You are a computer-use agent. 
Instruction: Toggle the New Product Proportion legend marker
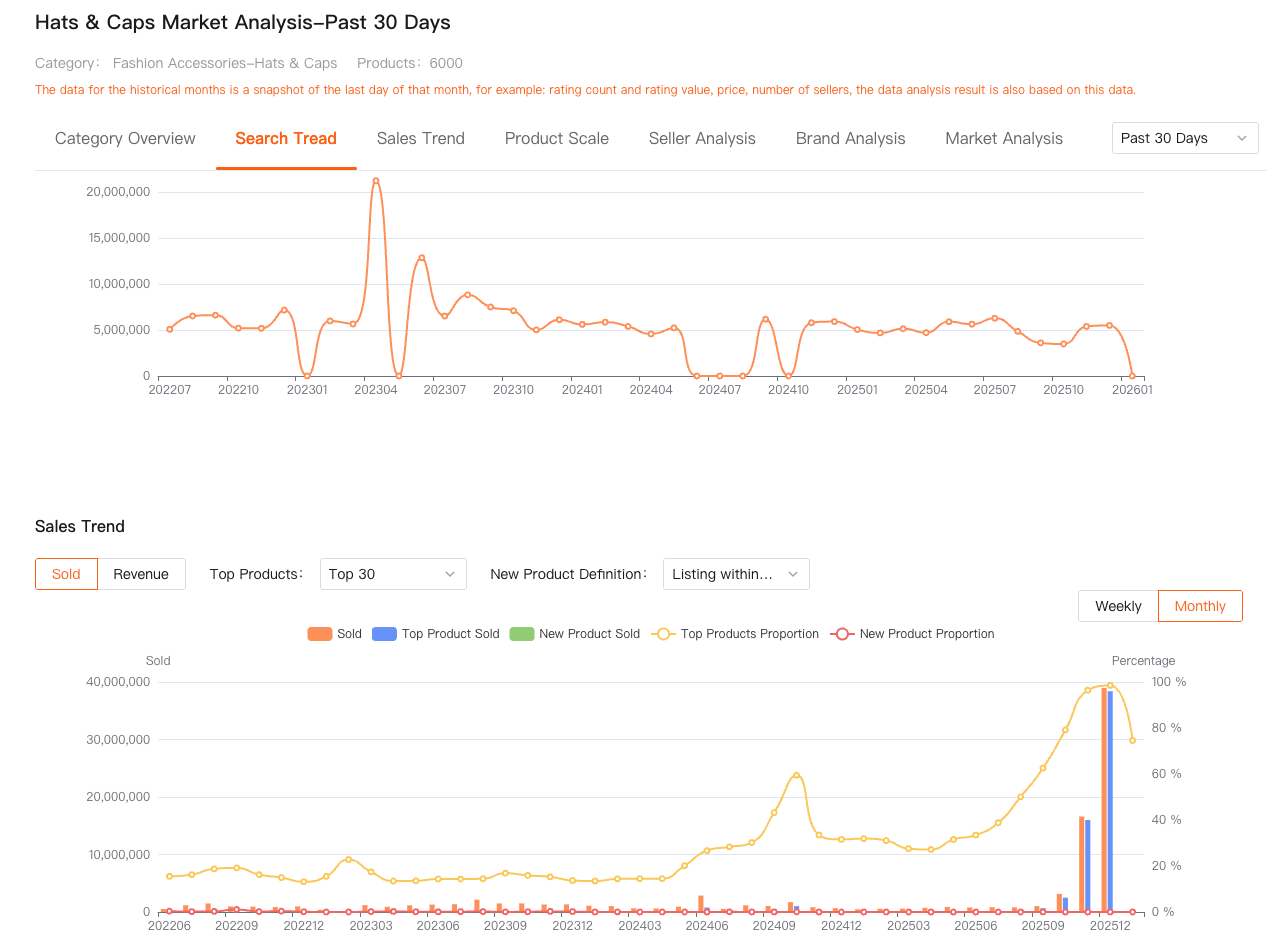point(842,634)
